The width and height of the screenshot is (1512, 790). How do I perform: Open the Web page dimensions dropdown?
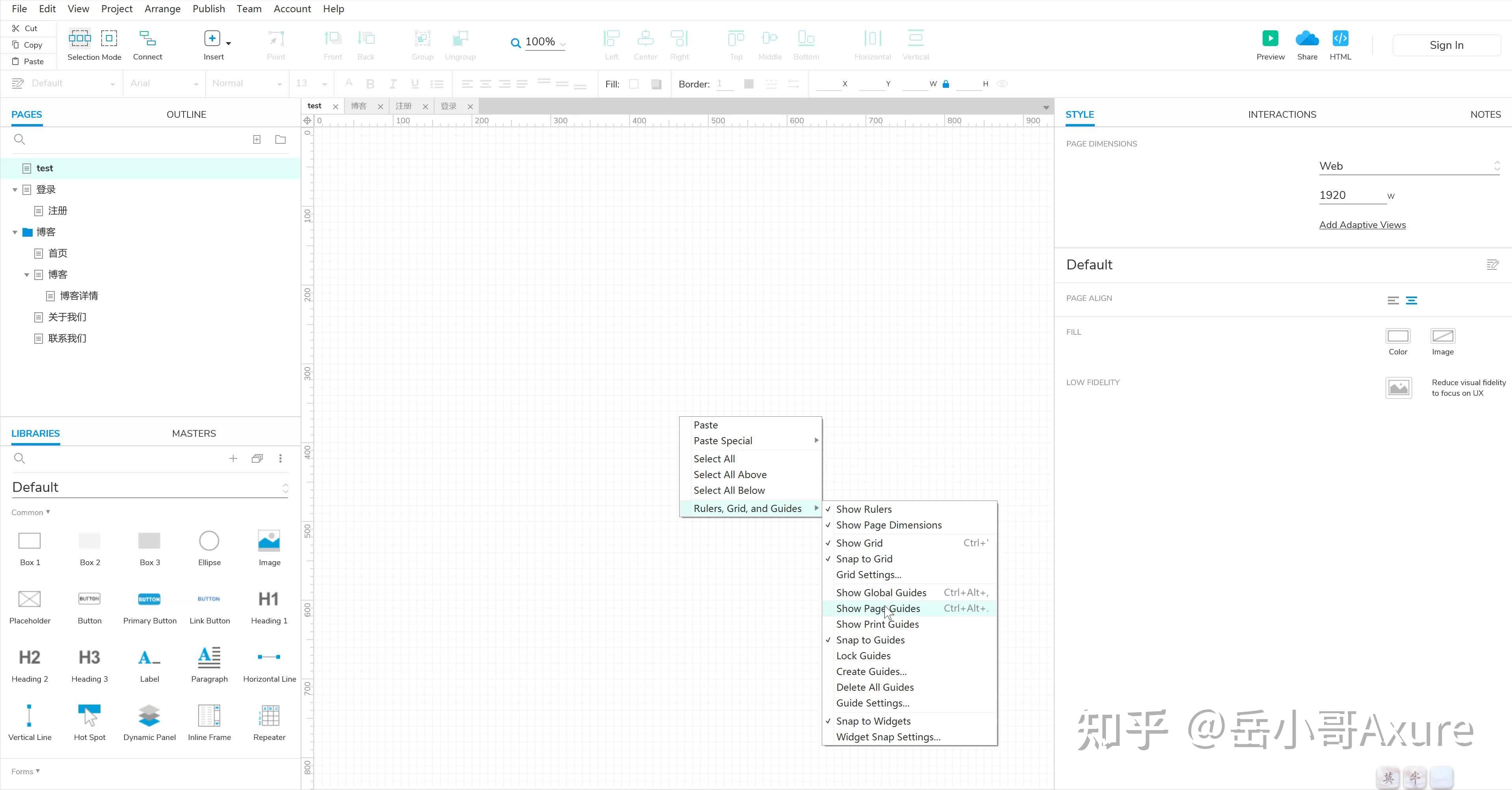coord(1409,166)
